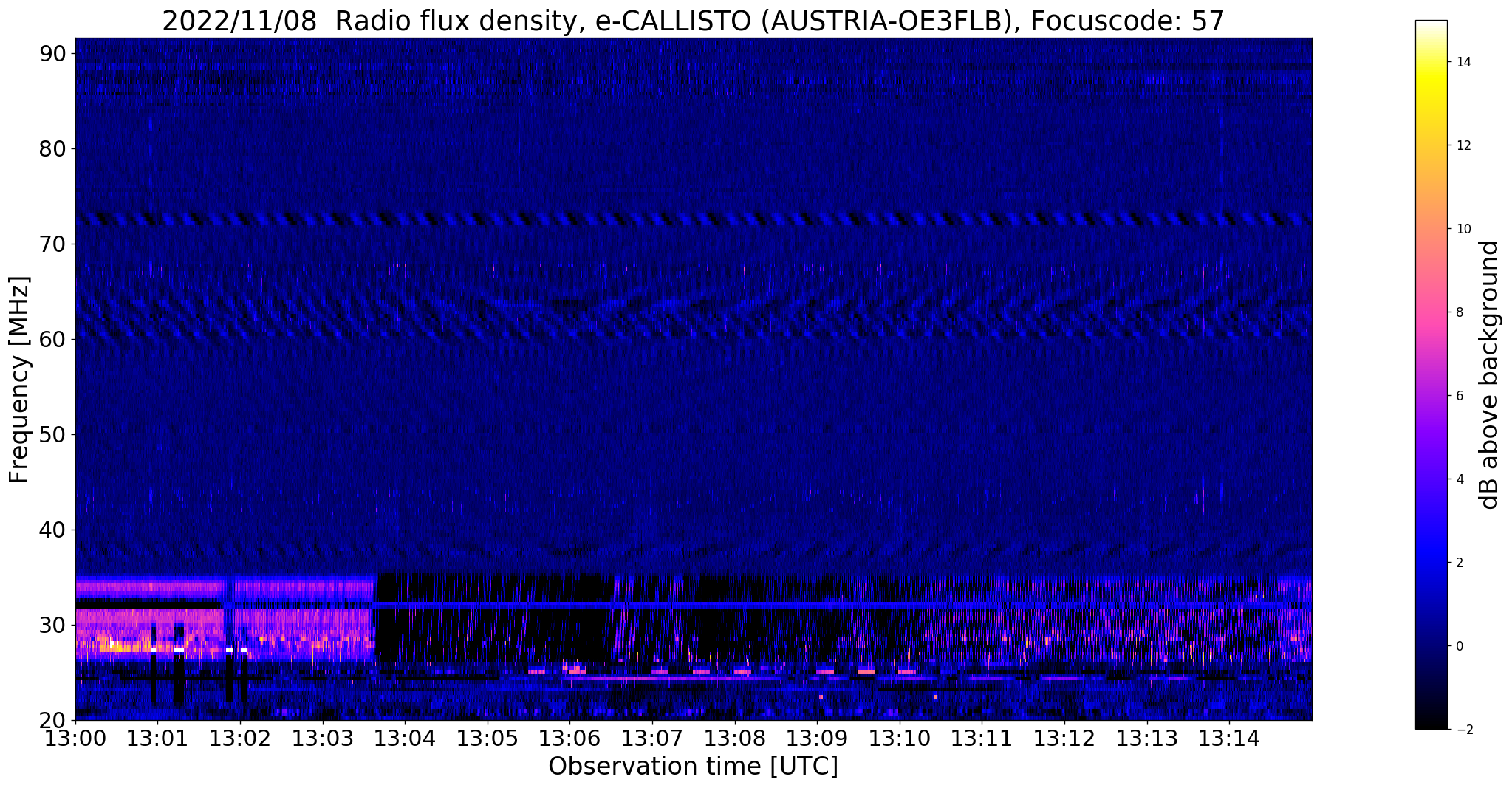Click the 13:02 time tick label

(x=240, y=738)
